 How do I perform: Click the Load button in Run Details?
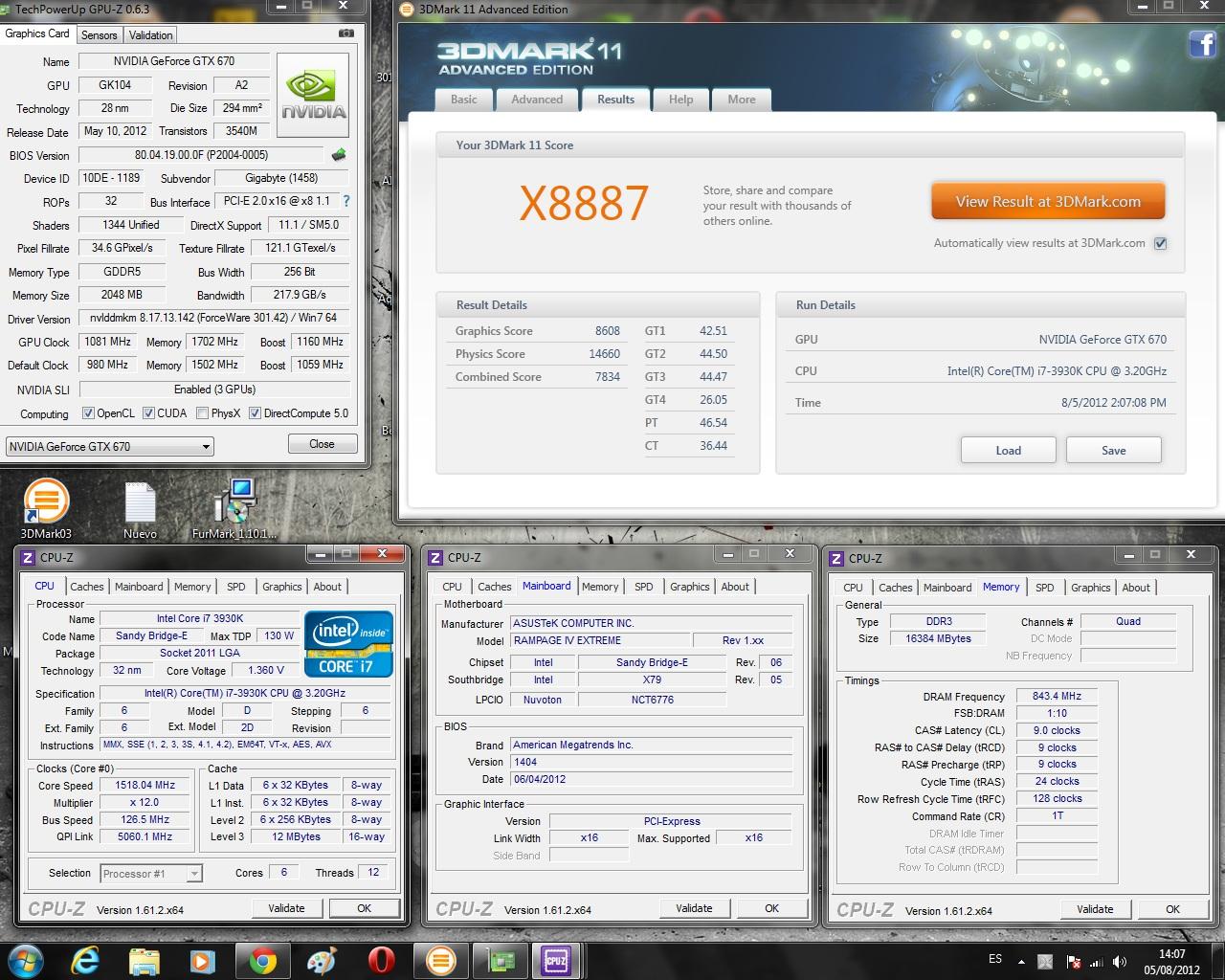pyautogui.click(x=1009, y=450)
